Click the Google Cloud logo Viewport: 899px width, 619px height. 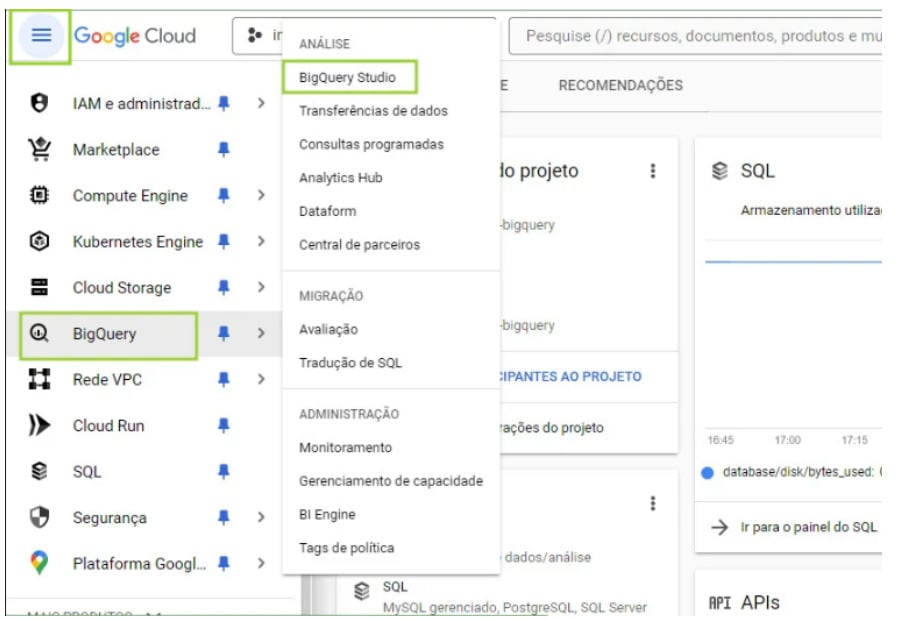[135, 36]
